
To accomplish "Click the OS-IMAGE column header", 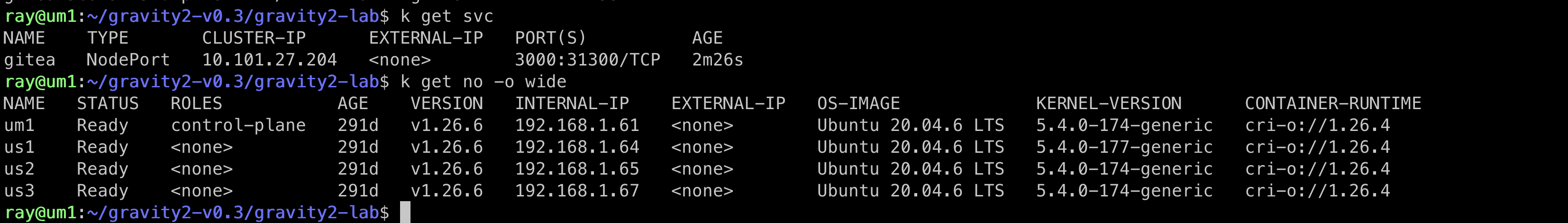I will (858, 103).
